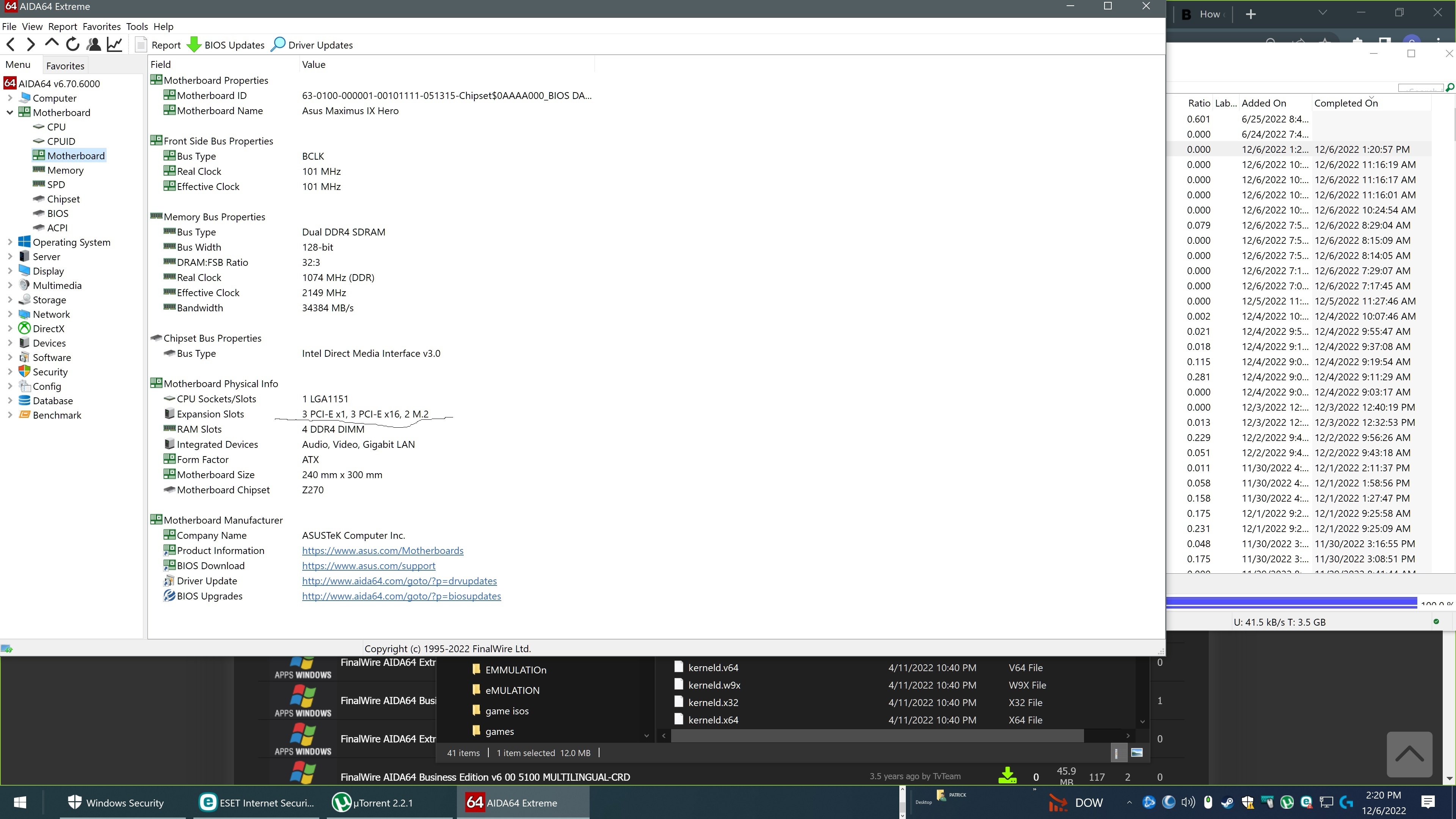Select the Chipset tree item
Image resolution: width=1456 pixels, height=819 pixels.
click(x=63, y=199)
